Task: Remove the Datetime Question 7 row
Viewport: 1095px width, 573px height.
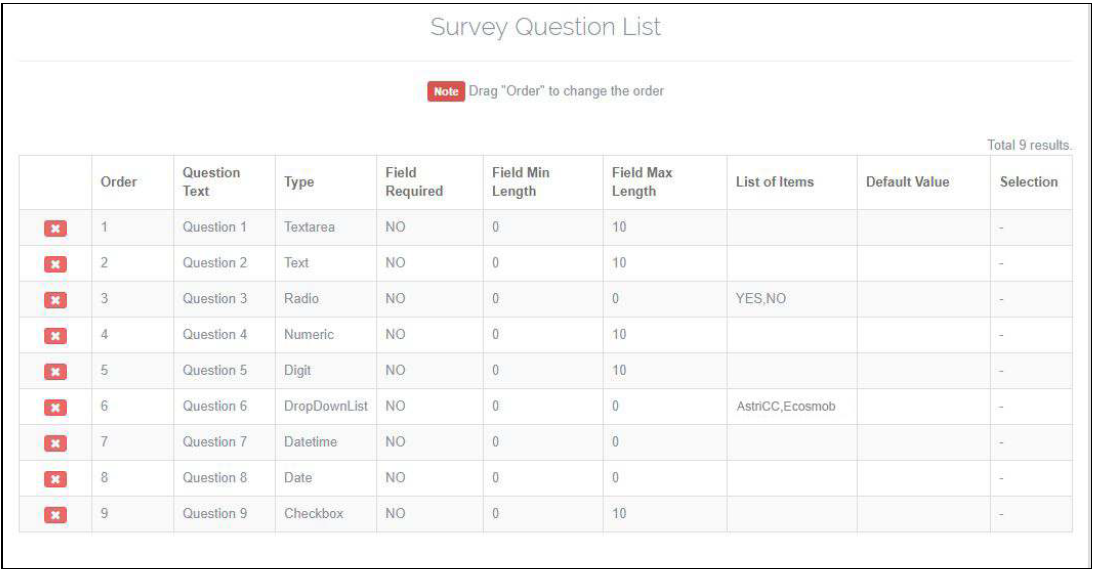Action: tap(55, 443)
